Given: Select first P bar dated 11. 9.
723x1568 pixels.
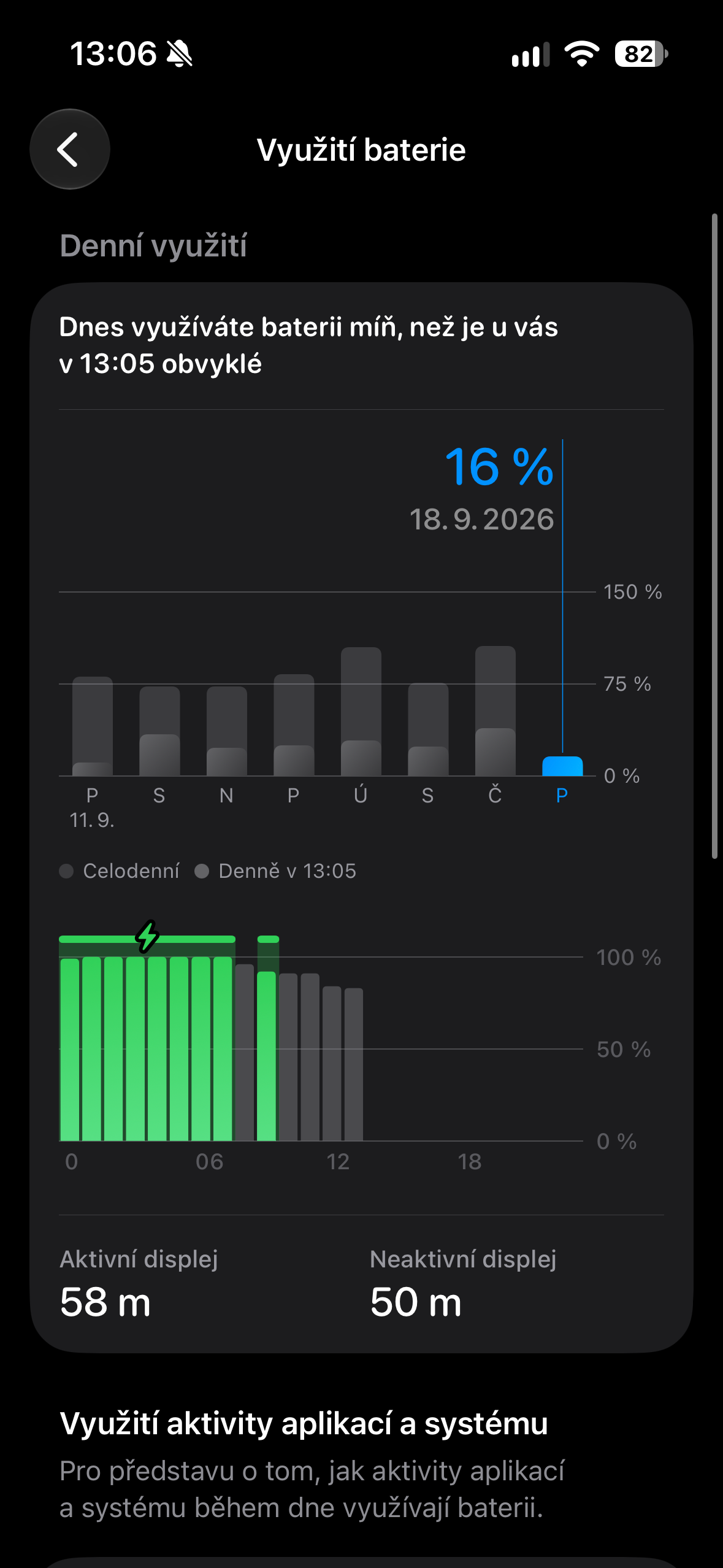Looking at the screenshot, I should point(92,726).
